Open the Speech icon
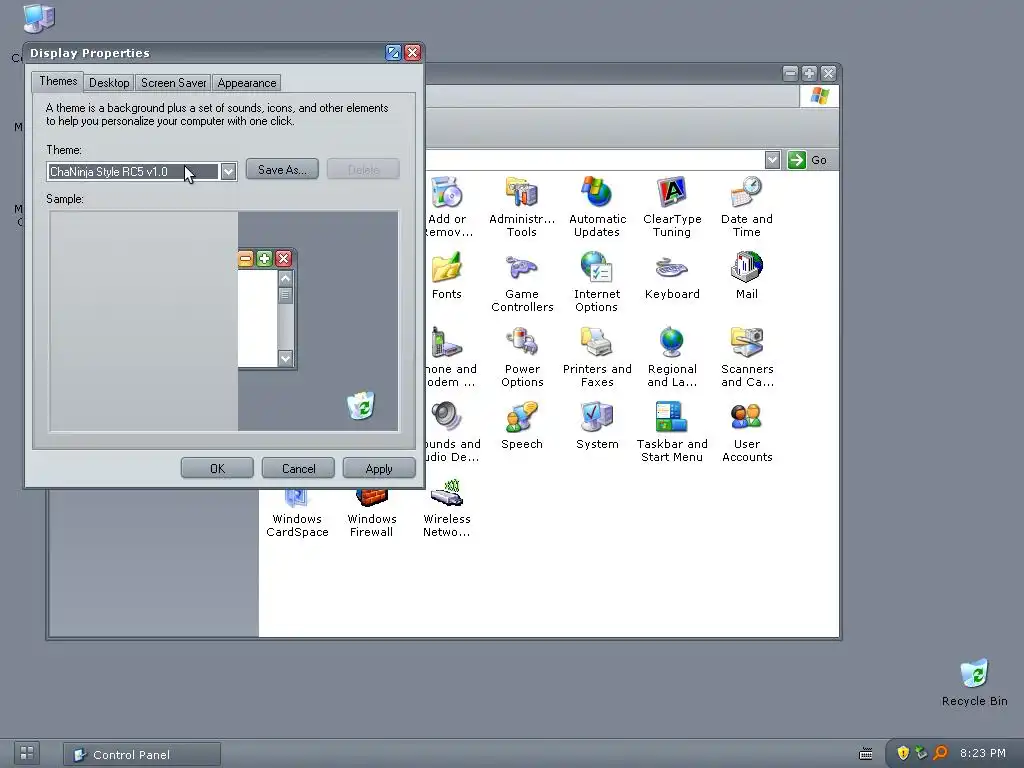The height and width of the screenshot is (768, 1024). (522, 418)
